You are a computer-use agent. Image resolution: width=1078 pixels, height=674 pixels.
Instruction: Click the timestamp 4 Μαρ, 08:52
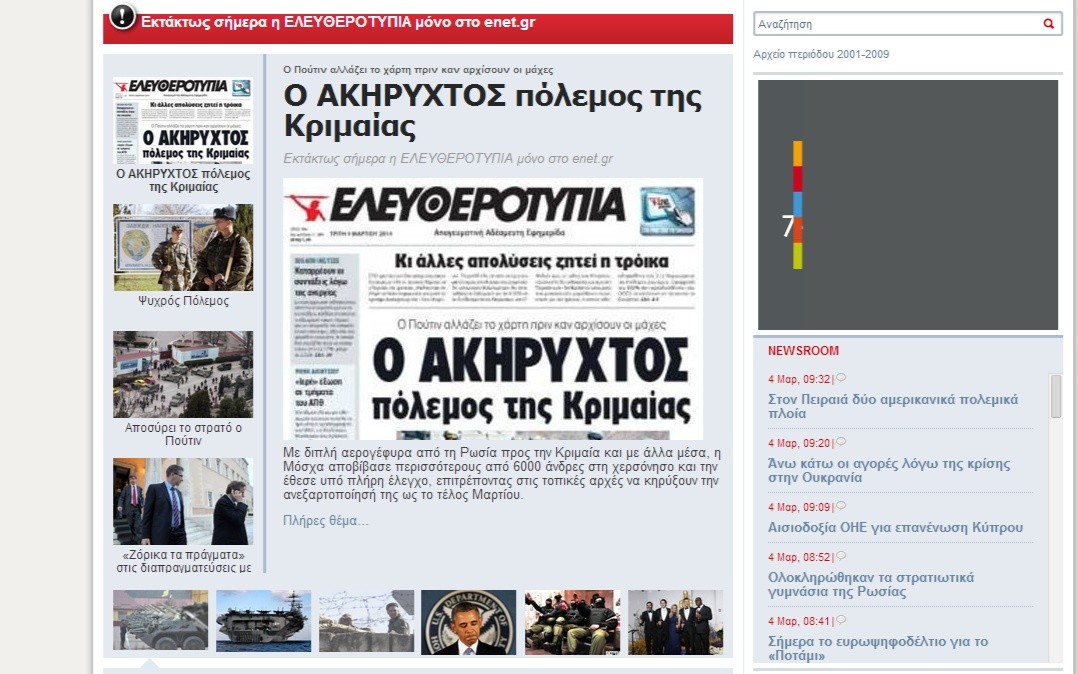[800, 557]
